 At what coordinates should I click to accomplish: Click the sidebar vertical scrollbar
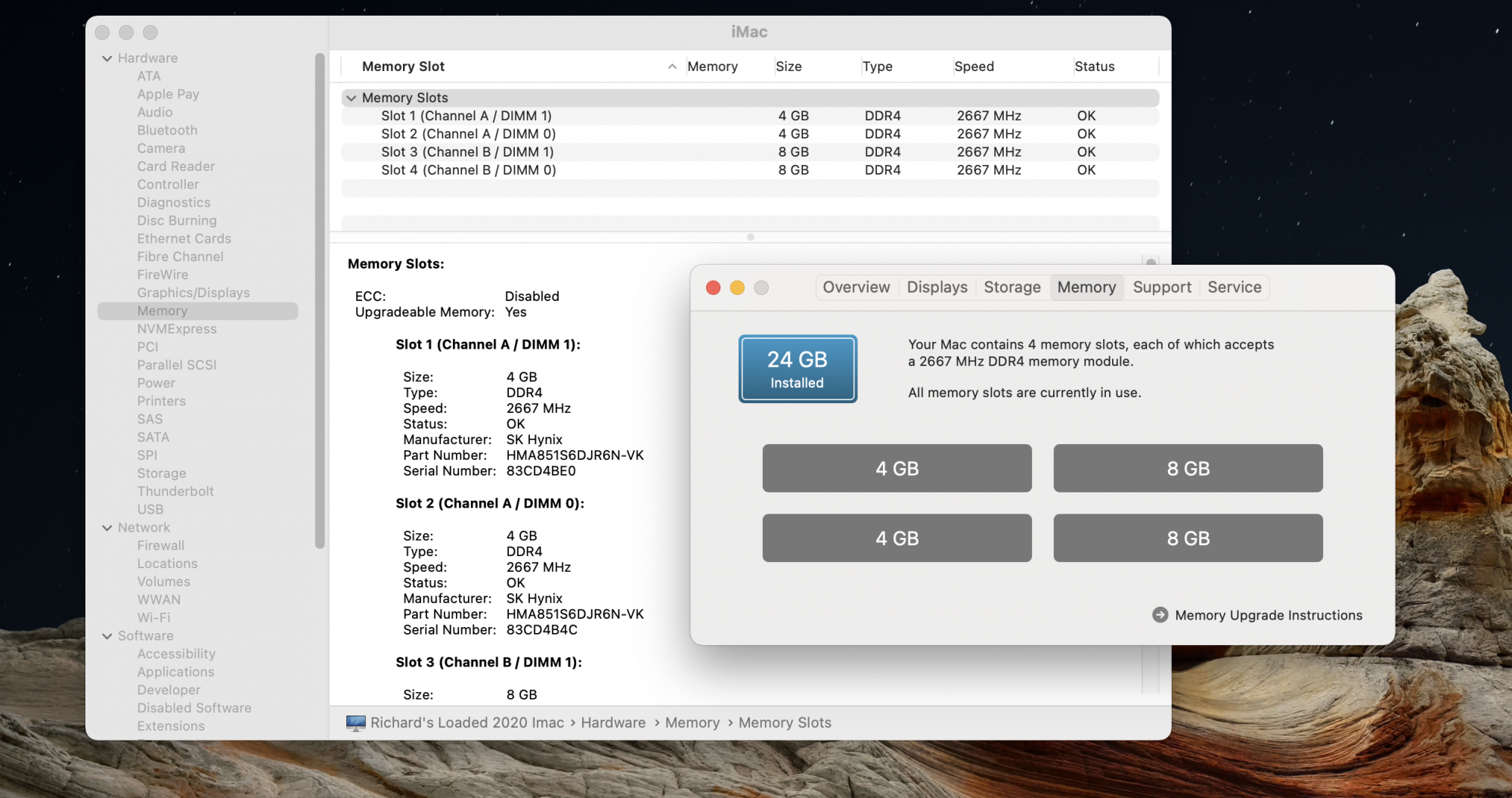click(320, 300)
